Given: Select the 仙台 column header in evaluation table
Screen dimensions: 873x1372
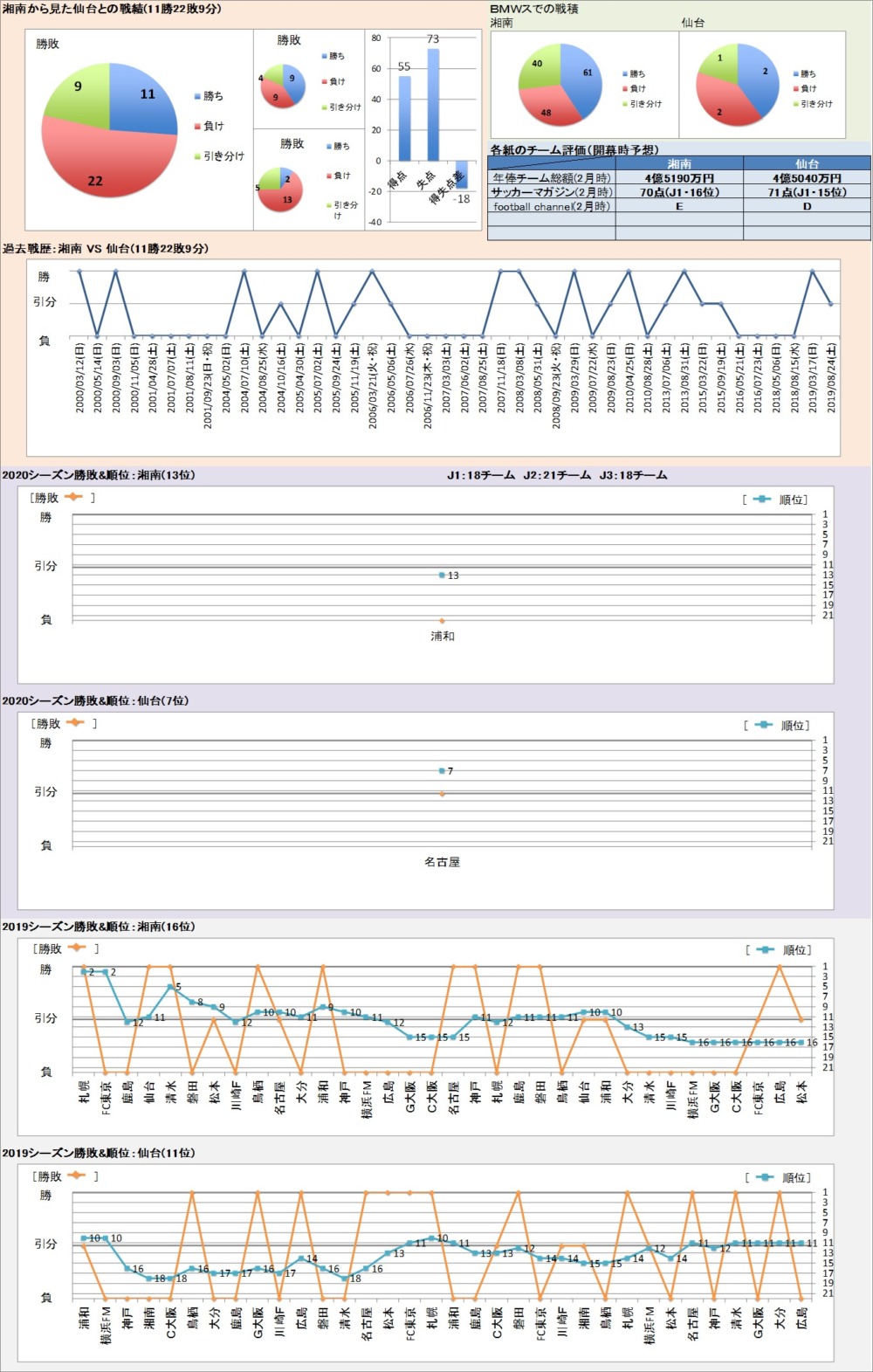Looking at the screenshot, I should [807, 163].
